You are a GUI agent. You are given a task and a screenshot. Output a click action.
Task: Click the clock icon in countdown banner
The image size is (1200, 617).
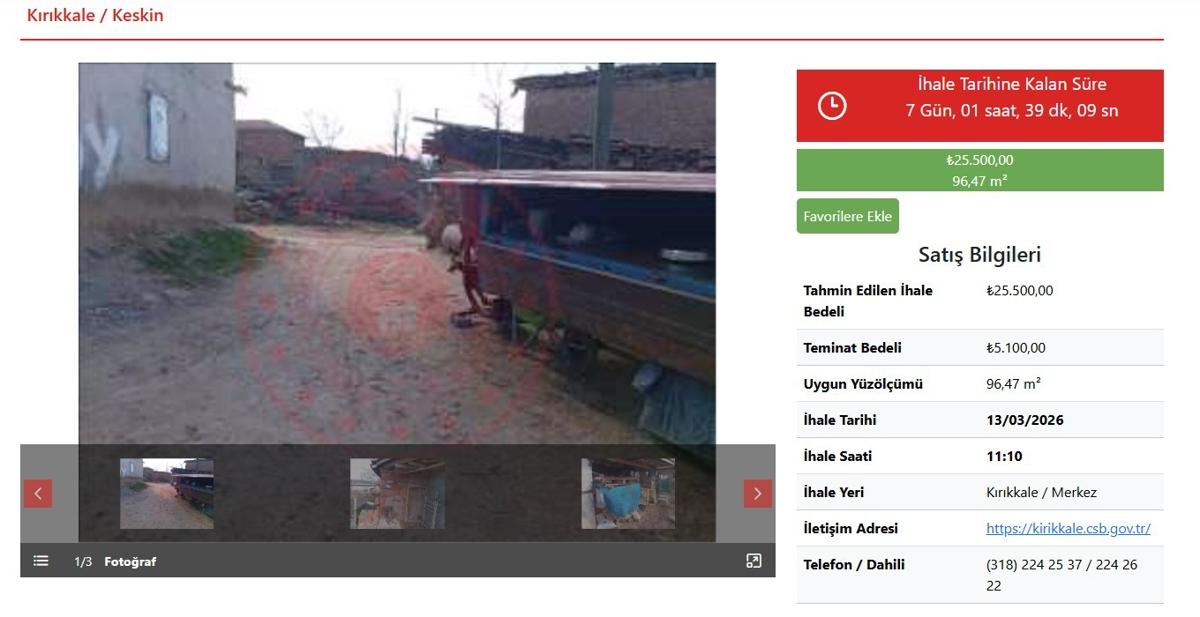coord(832,105)
